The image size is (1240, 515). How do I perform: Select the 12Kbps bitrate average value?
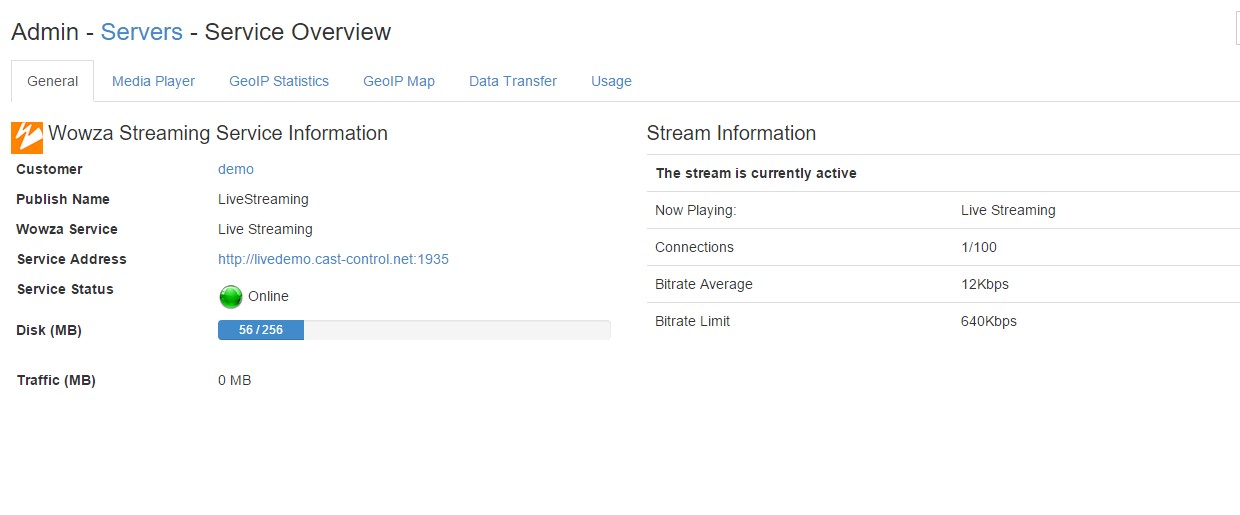click(985, 284)
